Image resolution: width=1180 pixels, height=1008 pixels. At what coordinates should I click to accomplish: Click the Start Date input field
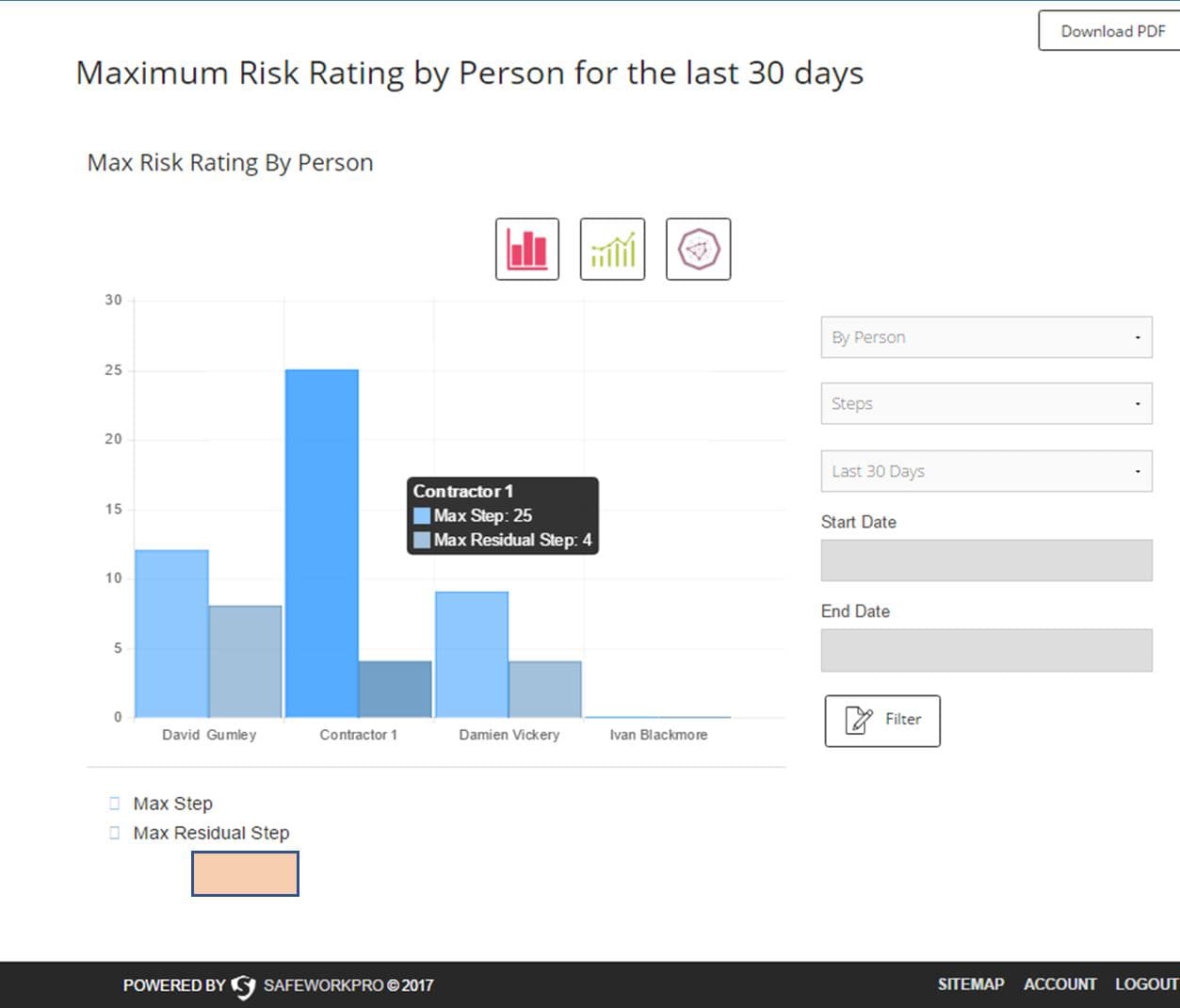pyautogui.click(x=985, y=559)
